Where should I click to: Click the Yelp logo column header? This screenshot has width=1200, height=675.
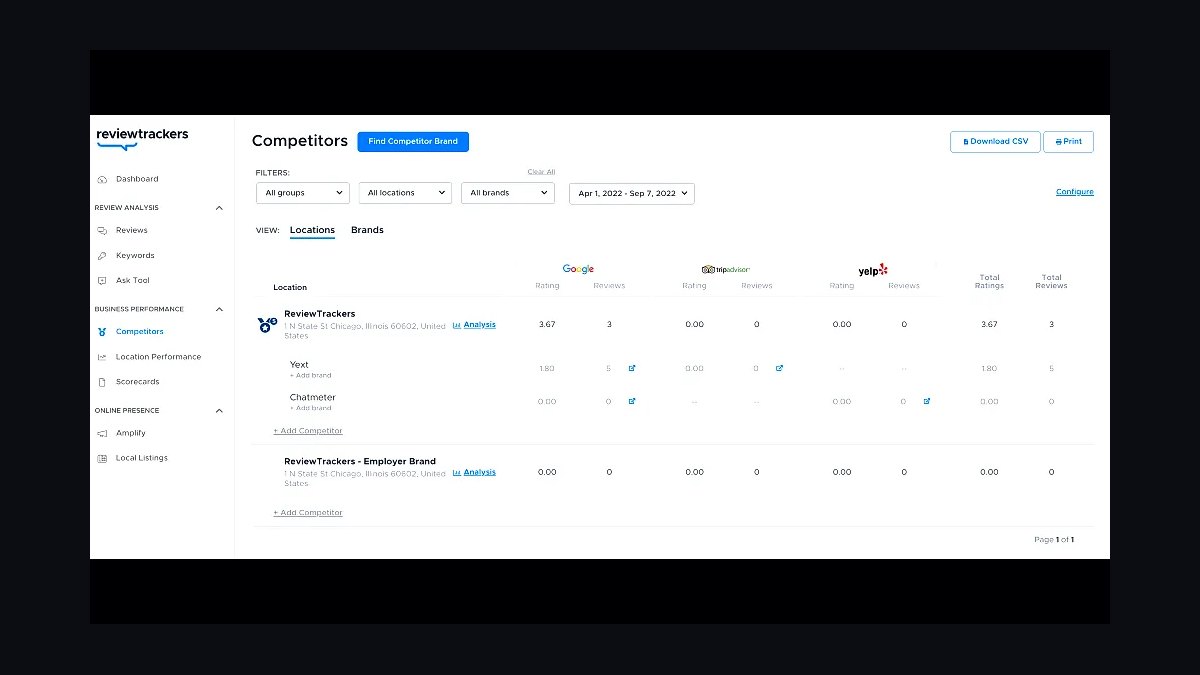(x=873, y=270)
